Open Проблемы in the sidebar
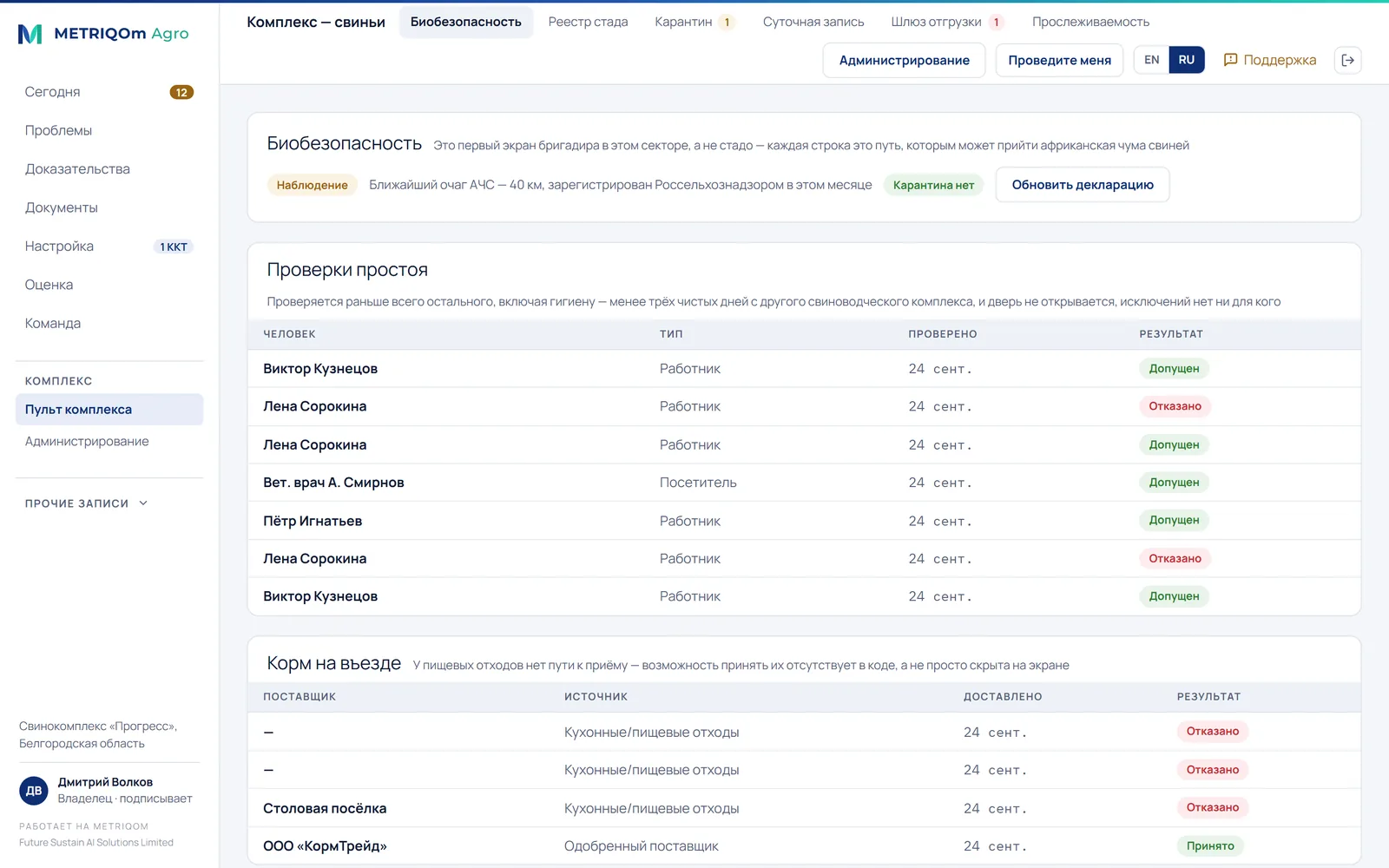This screenshot has height=868, width=1389. tap(109, 130)
